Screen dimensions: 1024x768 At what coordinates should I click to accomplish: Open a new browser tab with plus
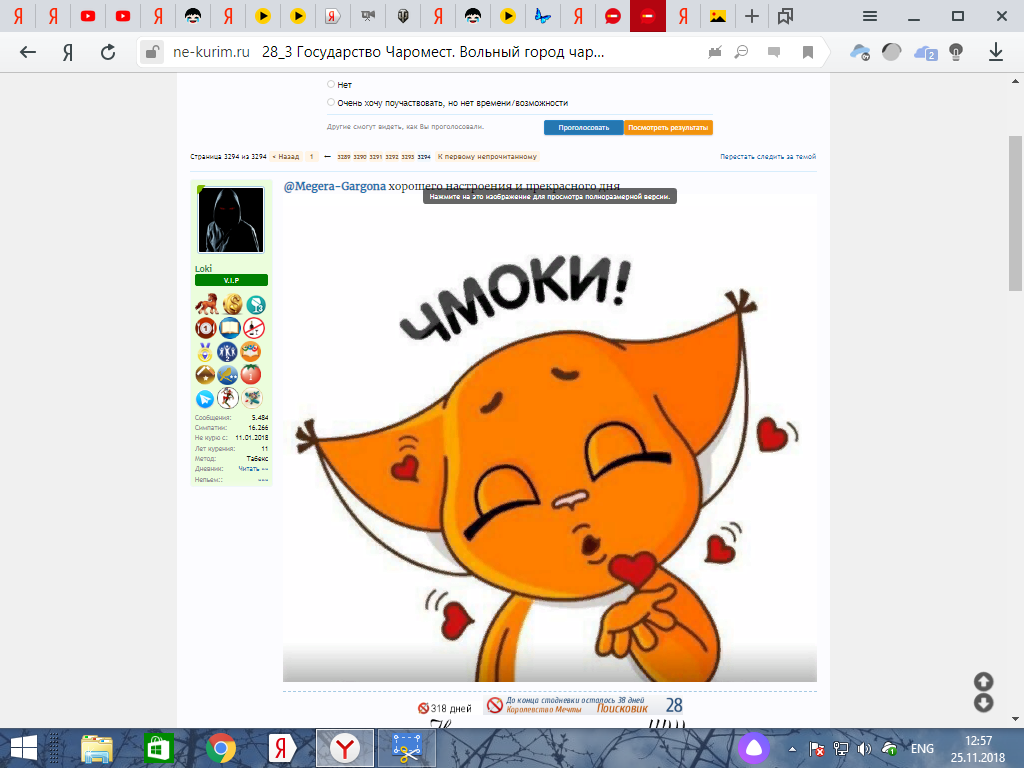point(752,16)
